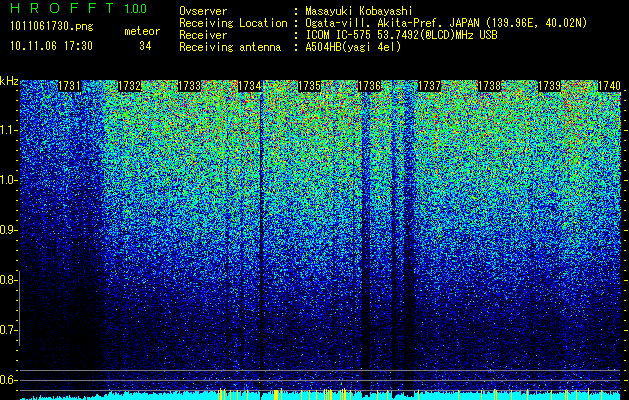The height and width of the screenshot is (400, 629).
Task: Click the meteor label
Action: click(x=142, y=31)
